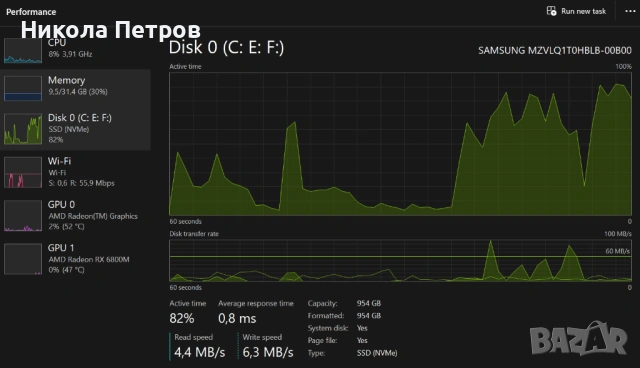Click the 0,8 ms response time value
Image resolution: width=640 pixels, height=368 pixels.
pyautogui.click(x=237, y=318)
